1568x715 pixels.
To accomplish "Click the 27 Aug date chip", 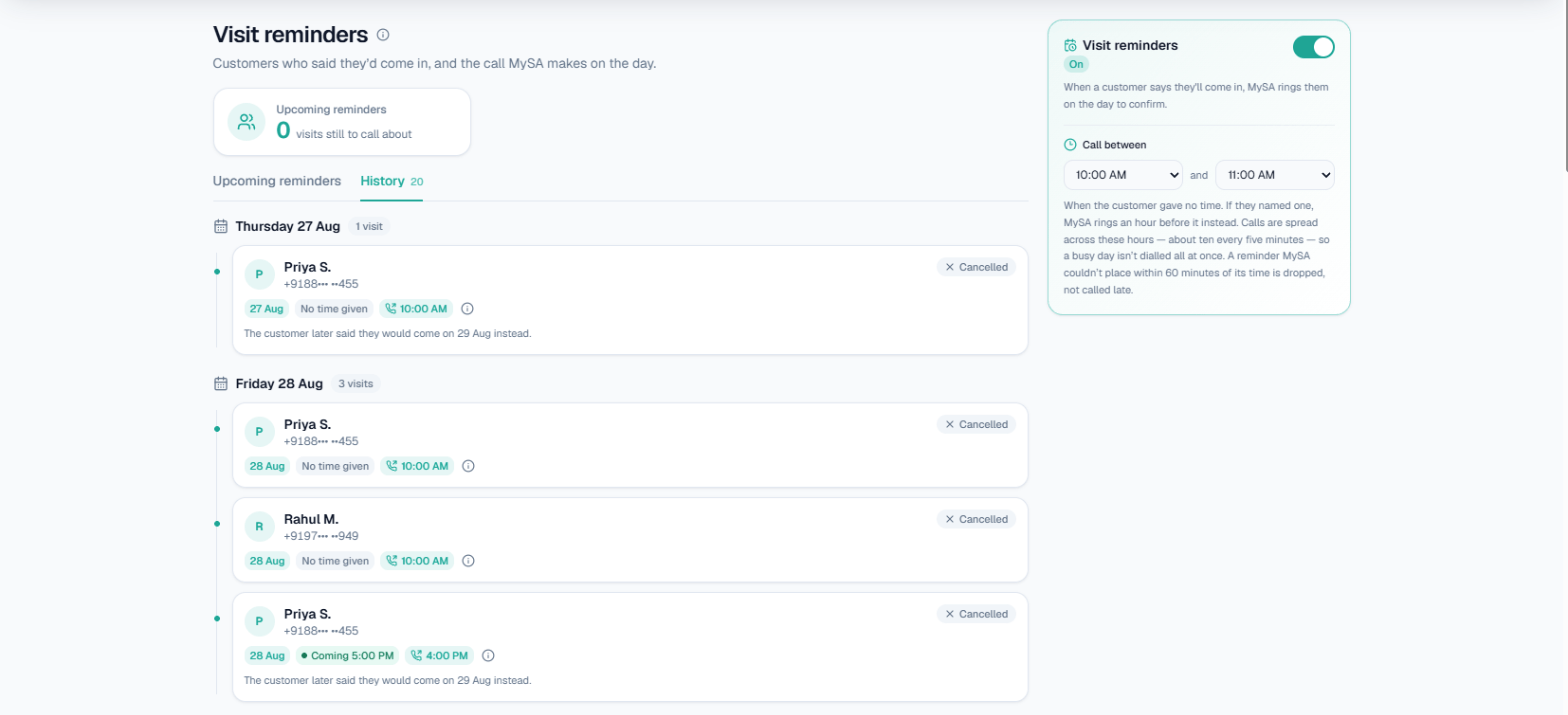I will pyautogui.click(x=267, y=309).
